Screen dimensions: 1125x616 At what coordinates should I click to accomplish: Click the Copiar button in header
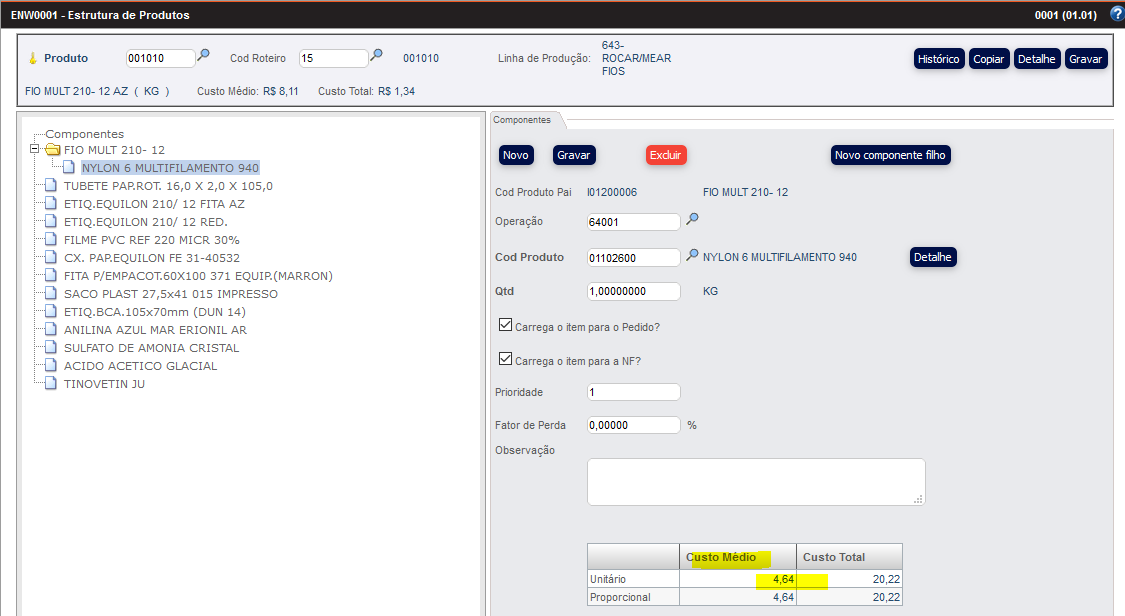(x=989, y=59)
